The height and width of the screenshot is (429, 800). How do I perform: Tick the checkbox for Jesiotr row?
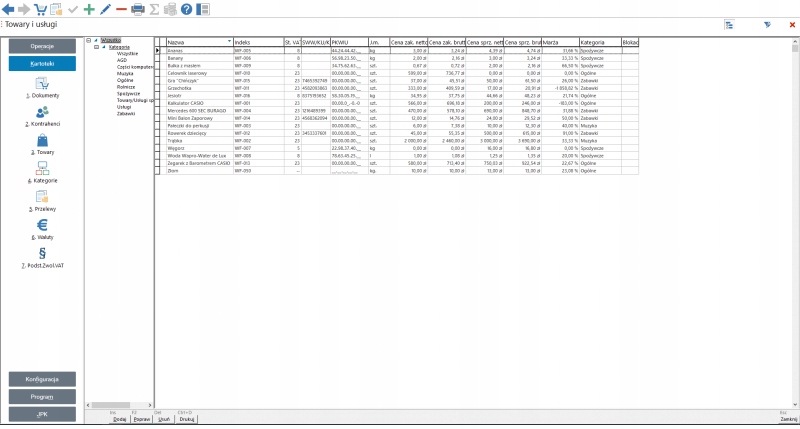158,95
